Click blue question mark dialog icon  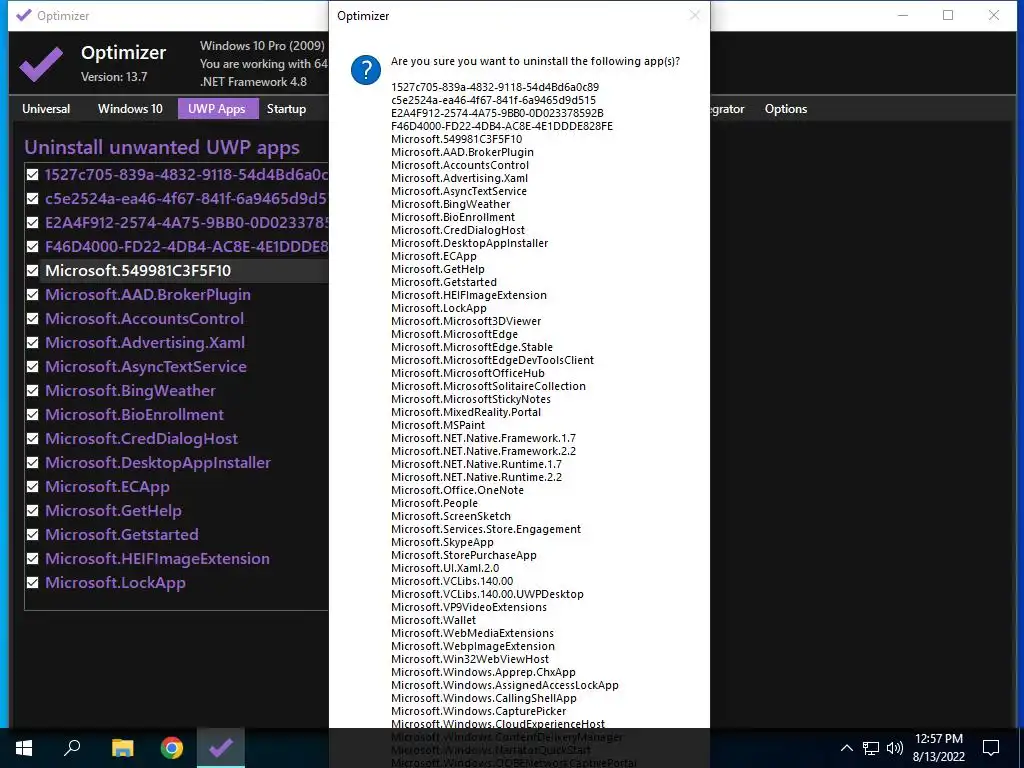coord(366,70)
